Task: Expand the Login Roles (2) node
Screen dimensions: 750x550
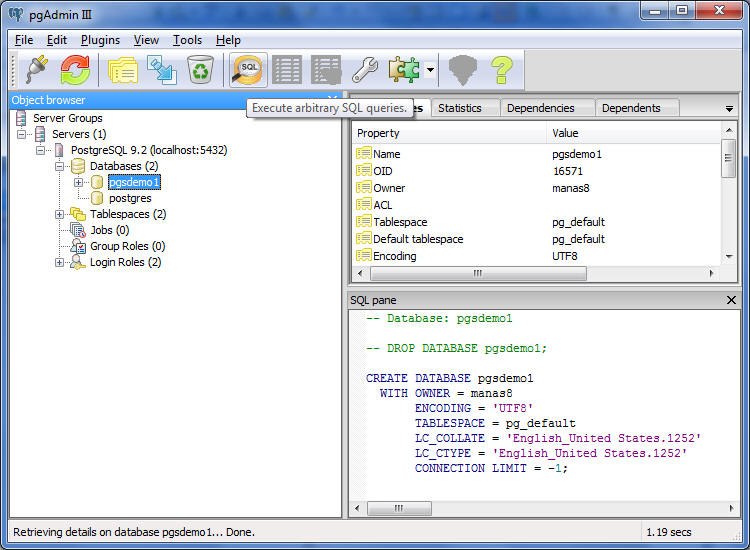Action: click(x=59, y=262)
